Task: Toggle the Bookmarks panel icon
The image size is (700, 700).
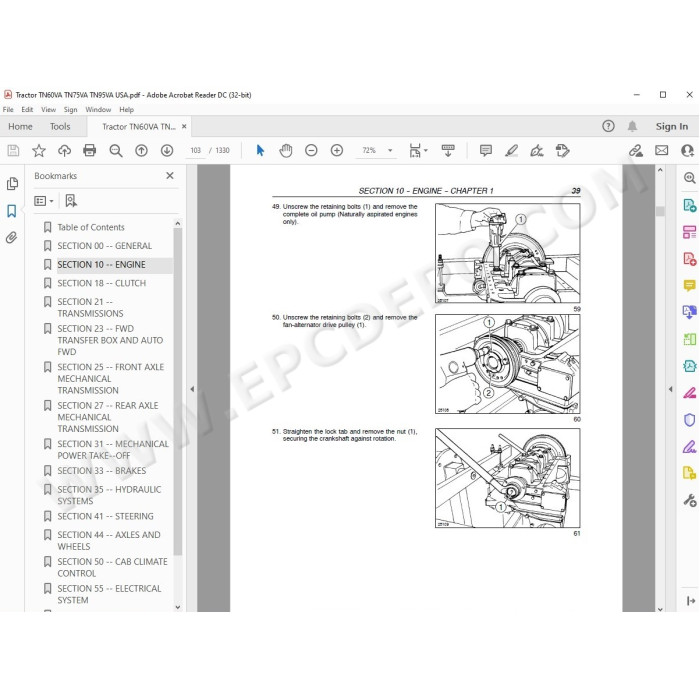Action: [x=12, y=211]
